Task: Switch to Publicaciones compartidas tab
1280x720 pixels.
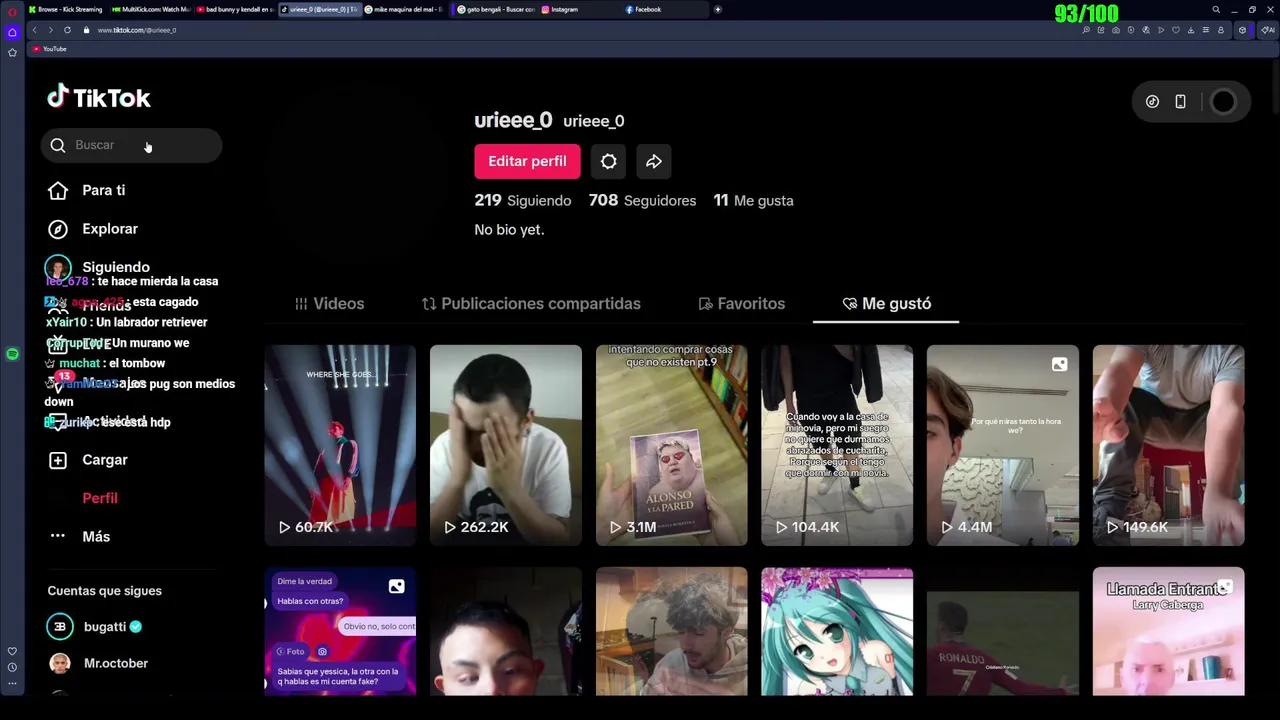Action: coord(531,303)
